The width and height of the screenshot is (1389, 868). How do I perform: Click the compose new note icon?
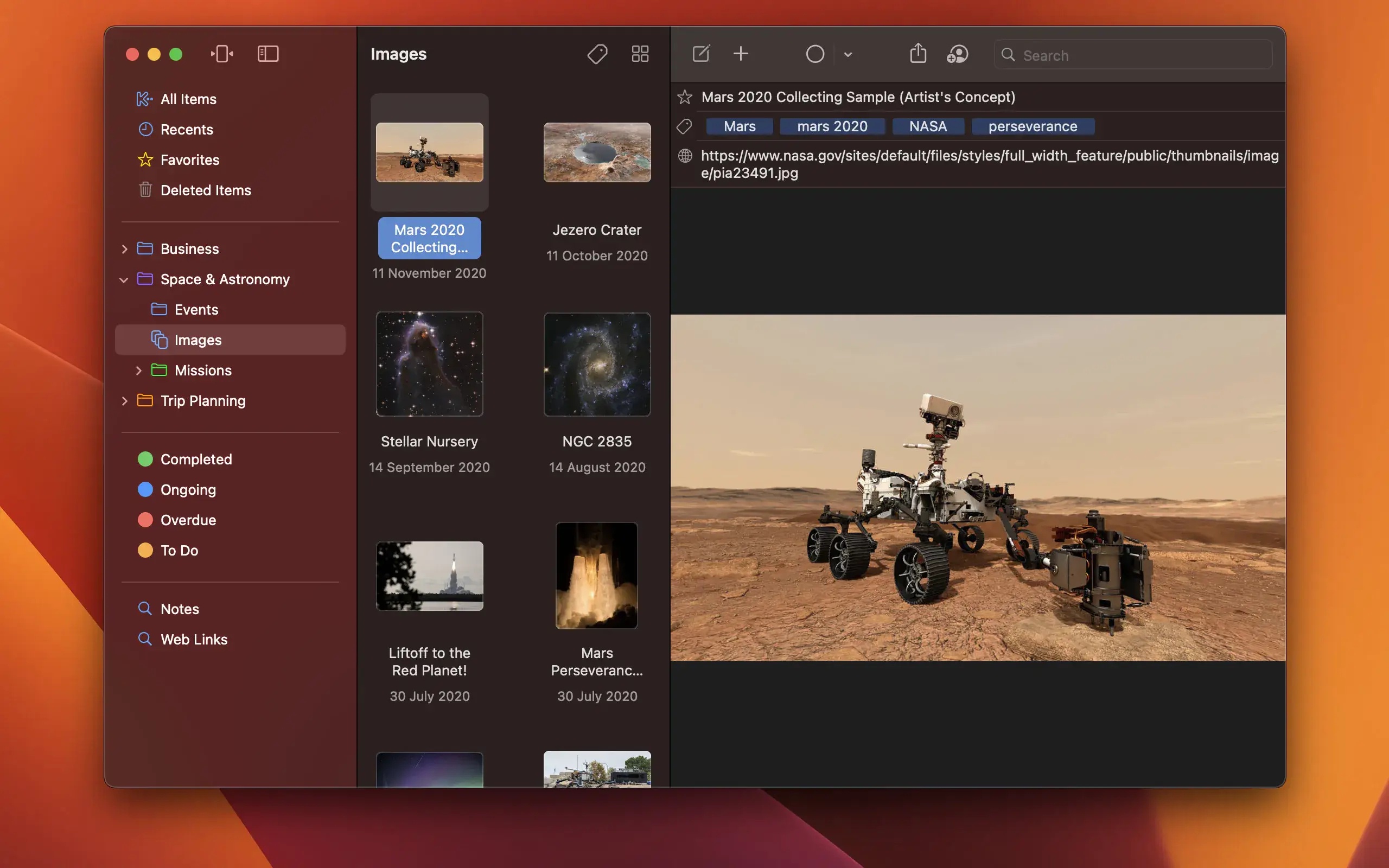click(701, 54)
